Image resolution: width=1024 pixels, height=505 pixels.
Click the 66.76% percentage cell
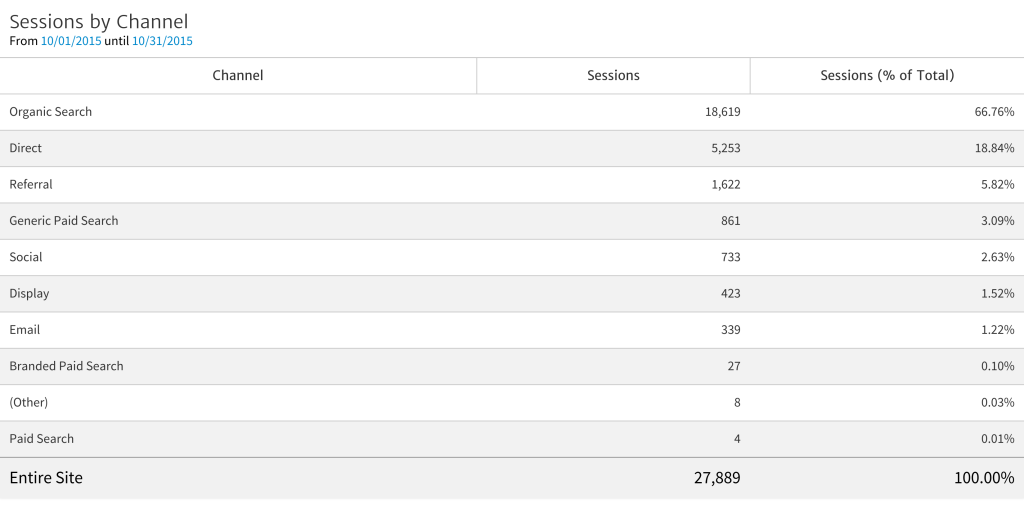click(x=994, y=112)
